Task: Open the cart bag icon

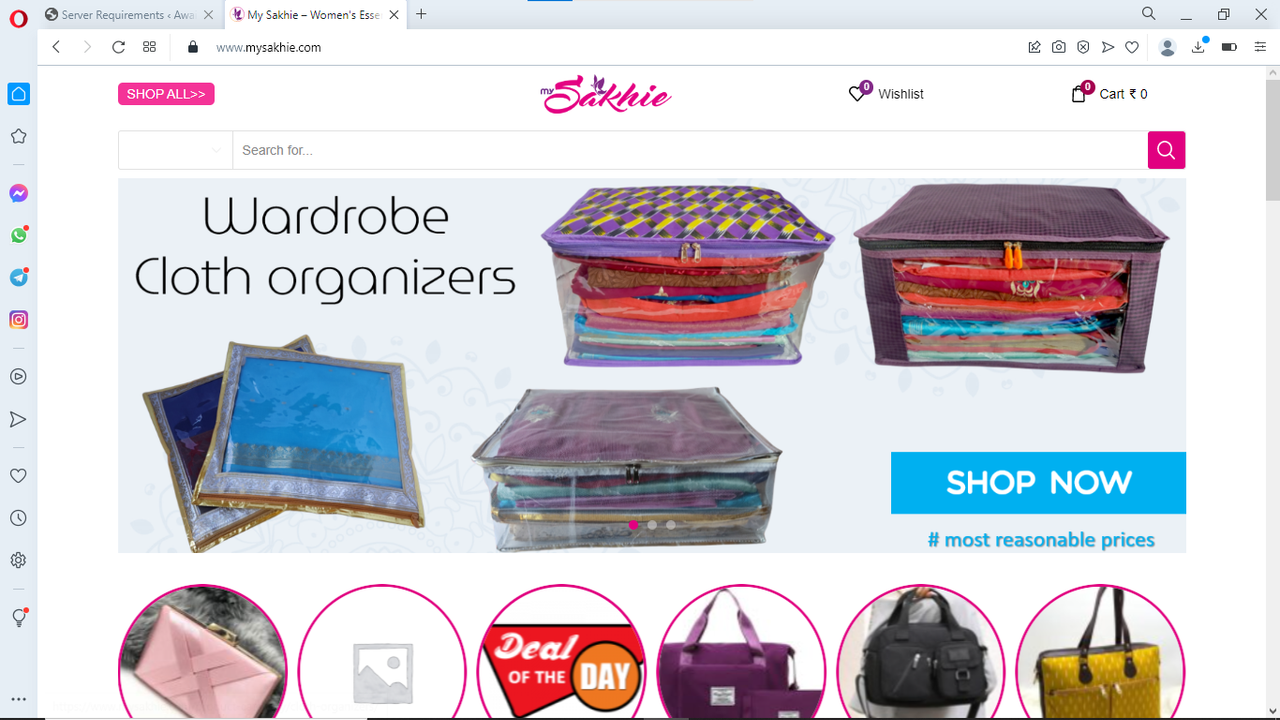Action: 1078,94
